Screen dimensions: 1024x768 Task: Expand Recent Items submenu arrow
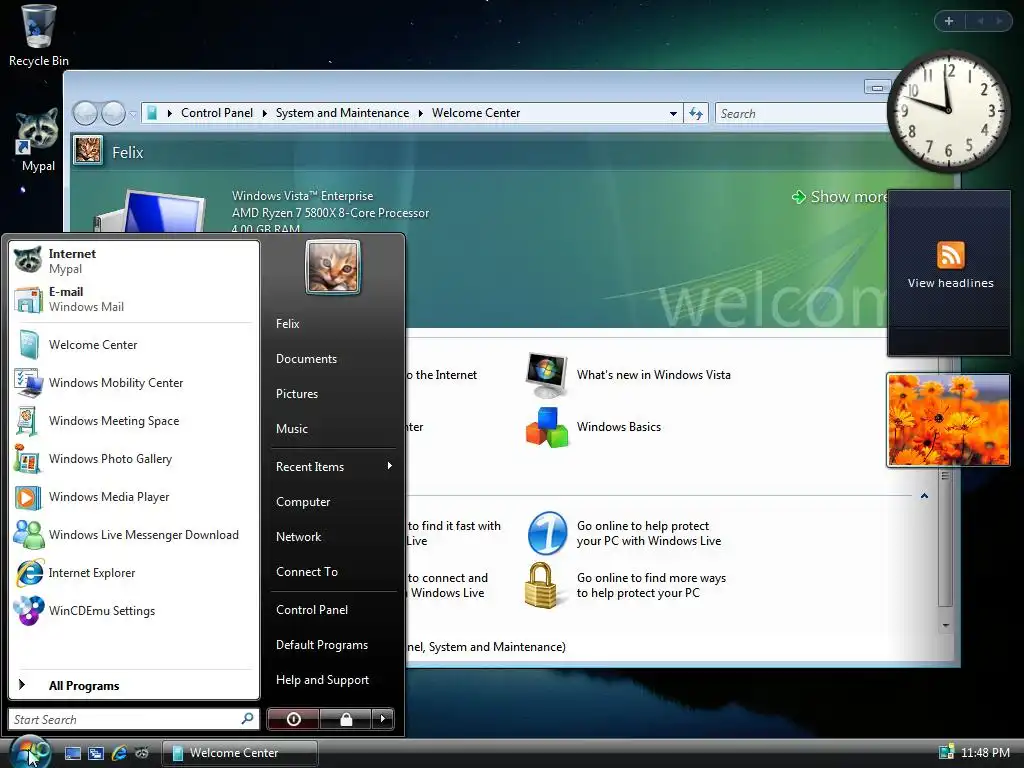click(x=389, y=466)
